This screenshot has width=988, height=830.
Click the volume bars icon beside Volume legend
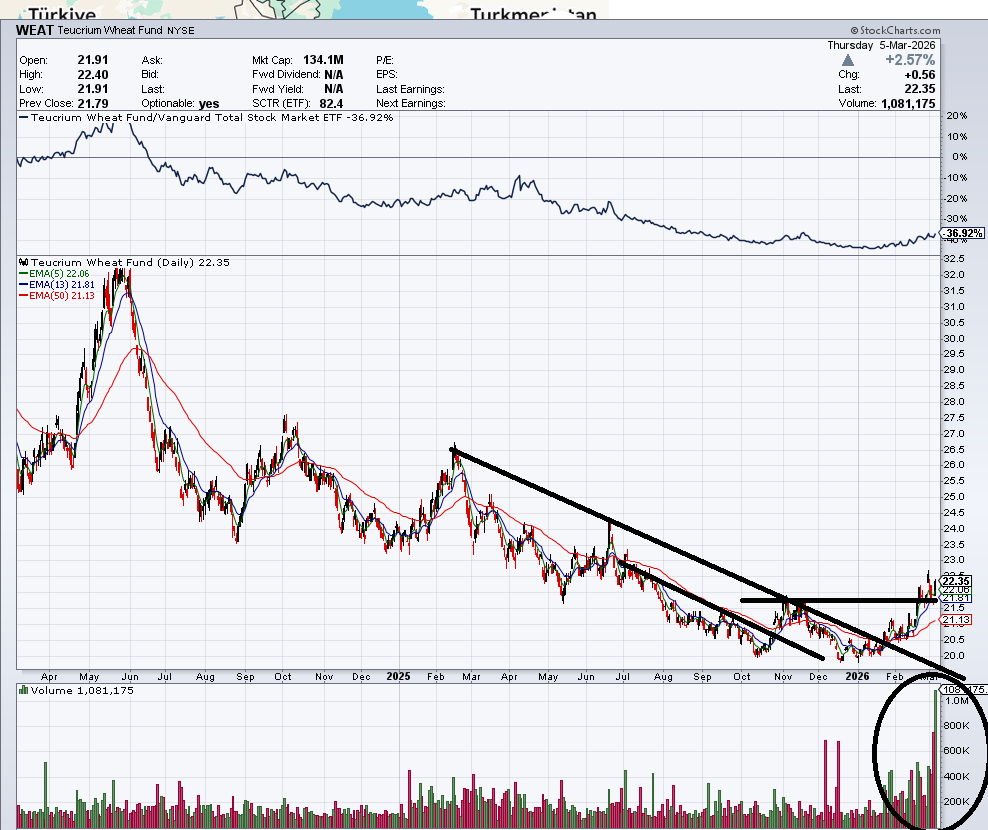24,690
